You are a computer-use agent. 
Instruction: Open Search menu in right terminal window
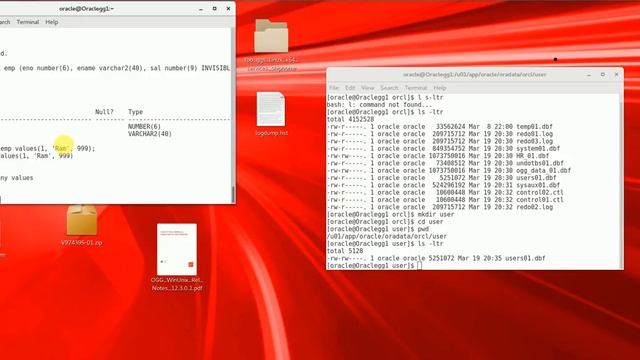coord(389,88)
